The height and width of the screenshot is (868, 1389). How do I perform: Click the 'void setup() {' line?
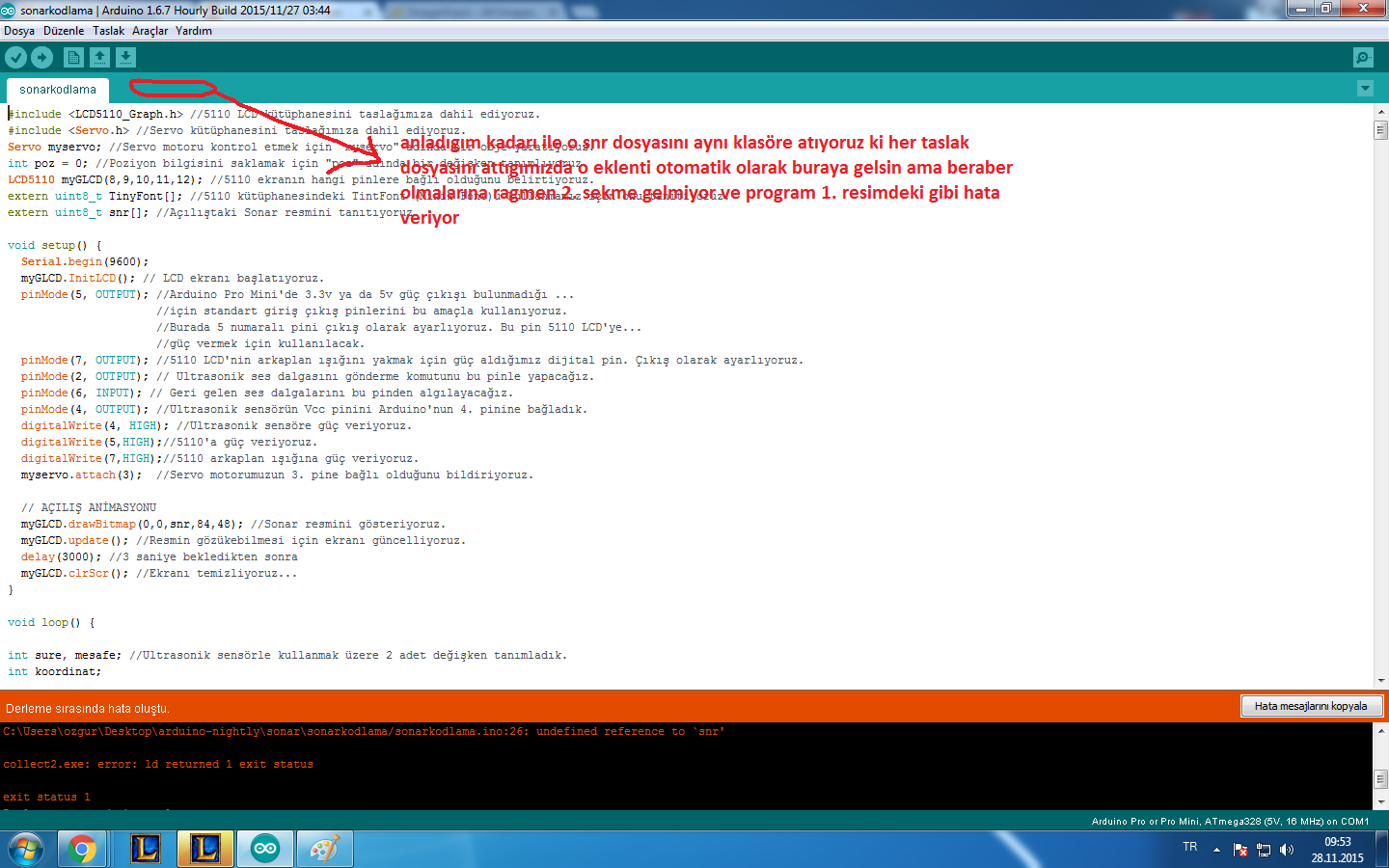[x=55, y=245]
